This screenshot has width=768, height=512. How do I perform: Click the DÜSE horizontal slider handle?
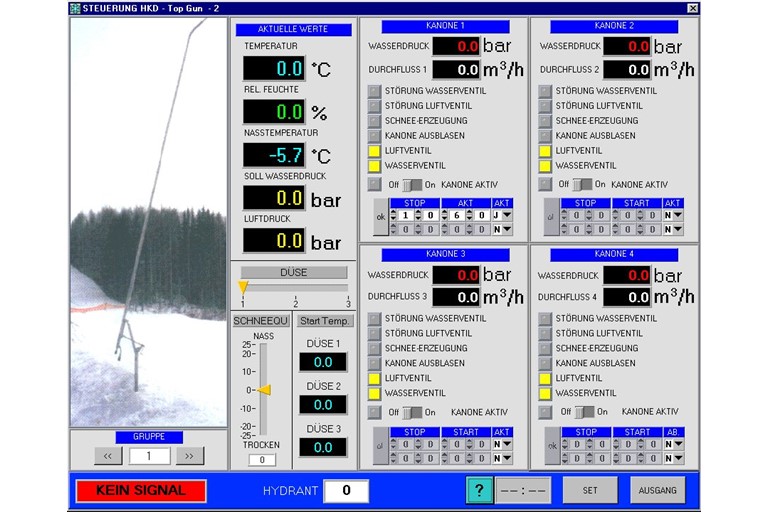tap(242, 288)
